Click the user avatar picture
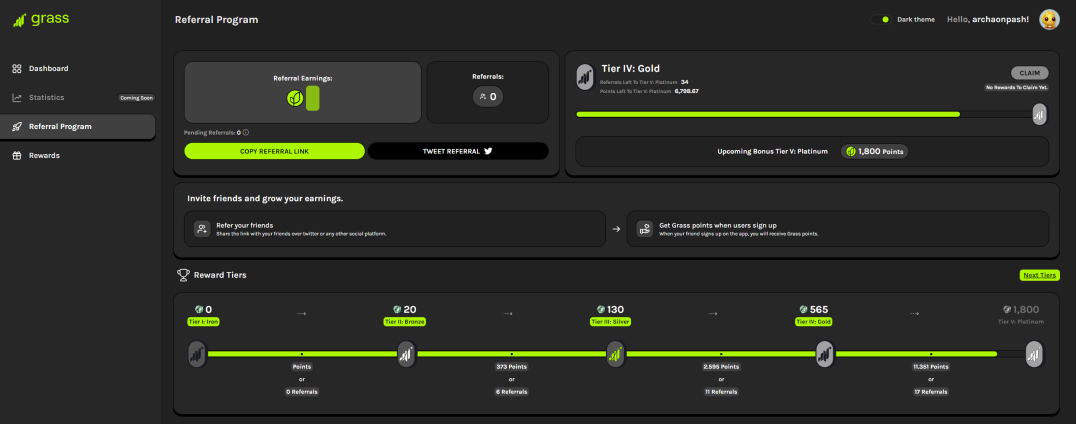This screenshot has width=1076, height=424. [1049, 20]
